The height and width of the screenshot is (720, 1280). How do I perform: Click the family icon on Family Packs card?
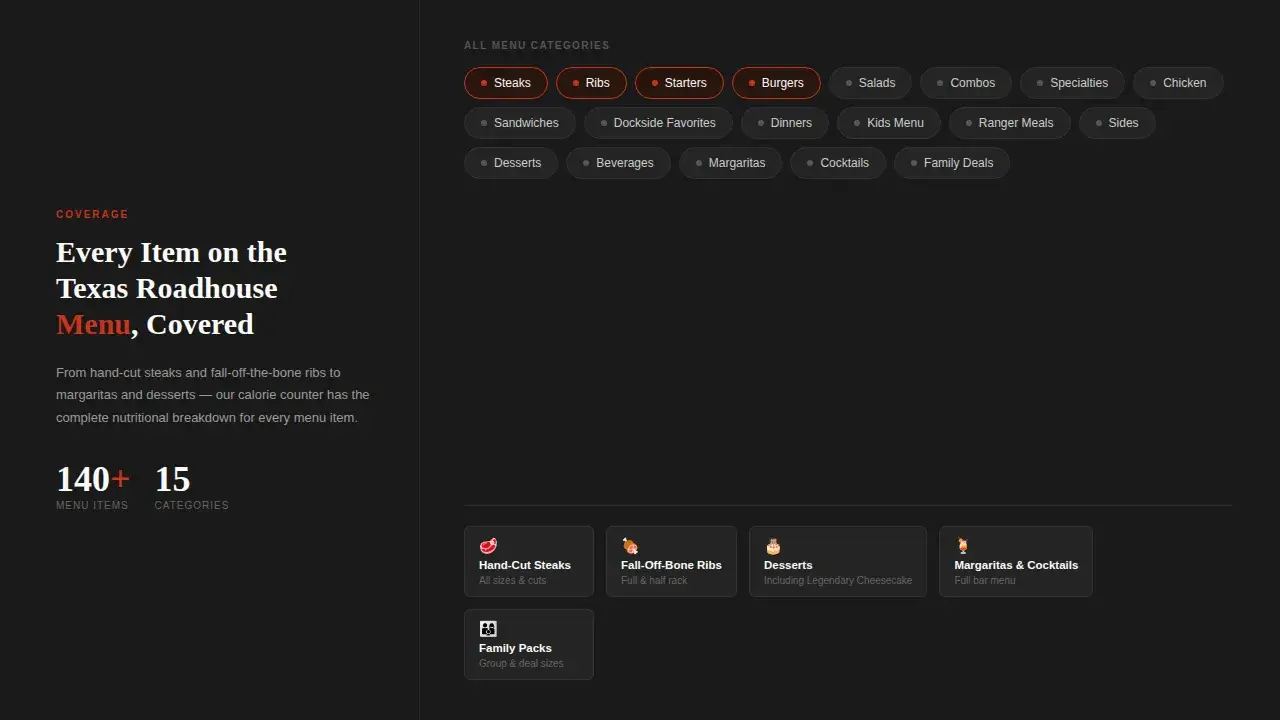488,629
